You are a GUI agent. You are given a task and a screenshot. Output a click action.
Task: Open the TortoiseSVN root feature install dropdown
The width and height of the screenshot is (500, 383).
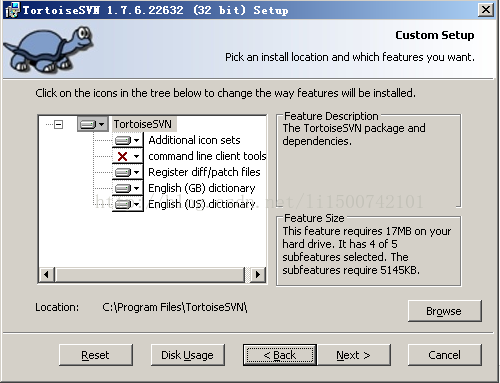coord(93,124)
